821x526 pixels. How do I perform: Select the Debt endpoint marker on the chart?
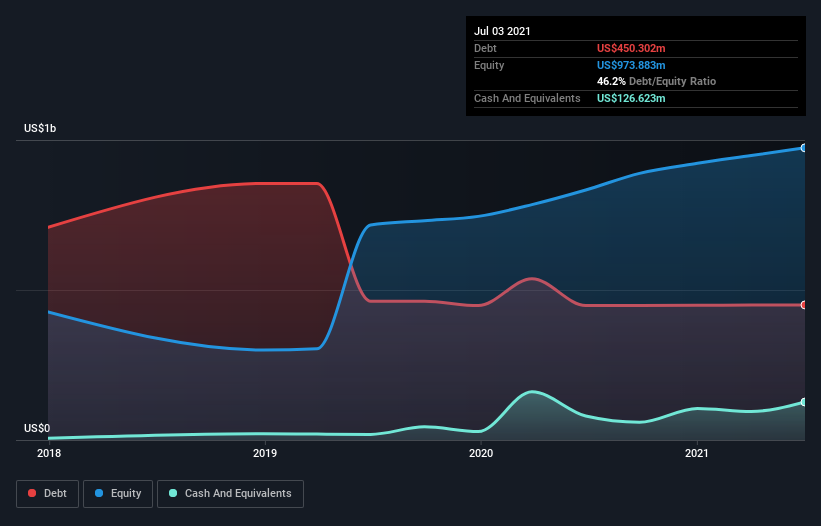803,305
